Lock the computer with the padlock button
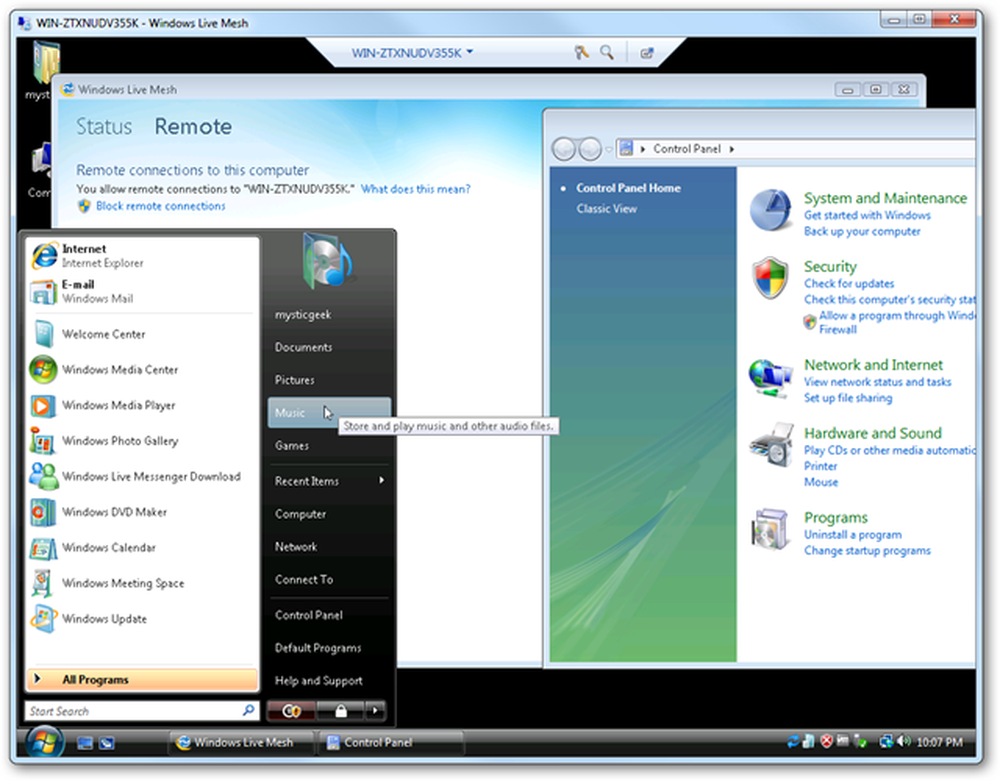Image resolution: width=1000 pixels, height=781 pixels. [341, 711]
